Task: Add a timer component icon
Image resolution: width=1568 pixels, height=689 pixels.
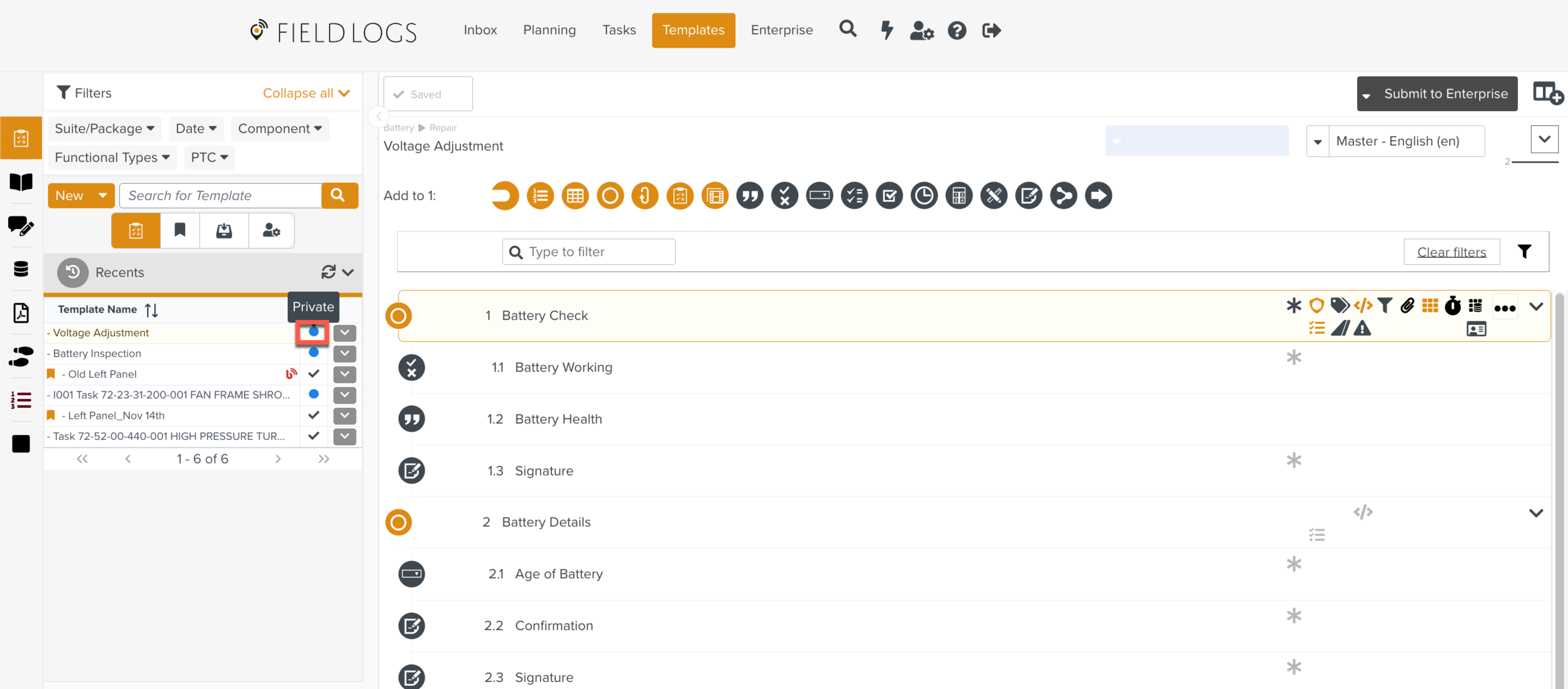Action: (924, 196)
